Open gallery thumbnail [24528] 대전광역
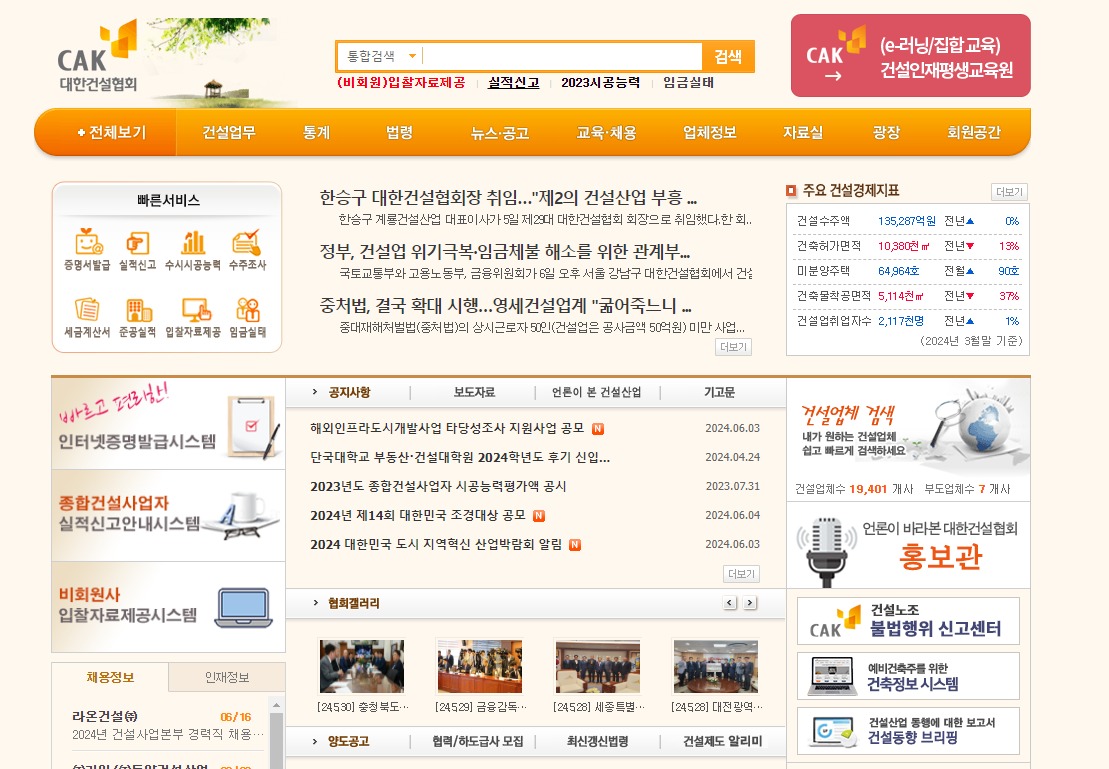 (x=716, y=666)
